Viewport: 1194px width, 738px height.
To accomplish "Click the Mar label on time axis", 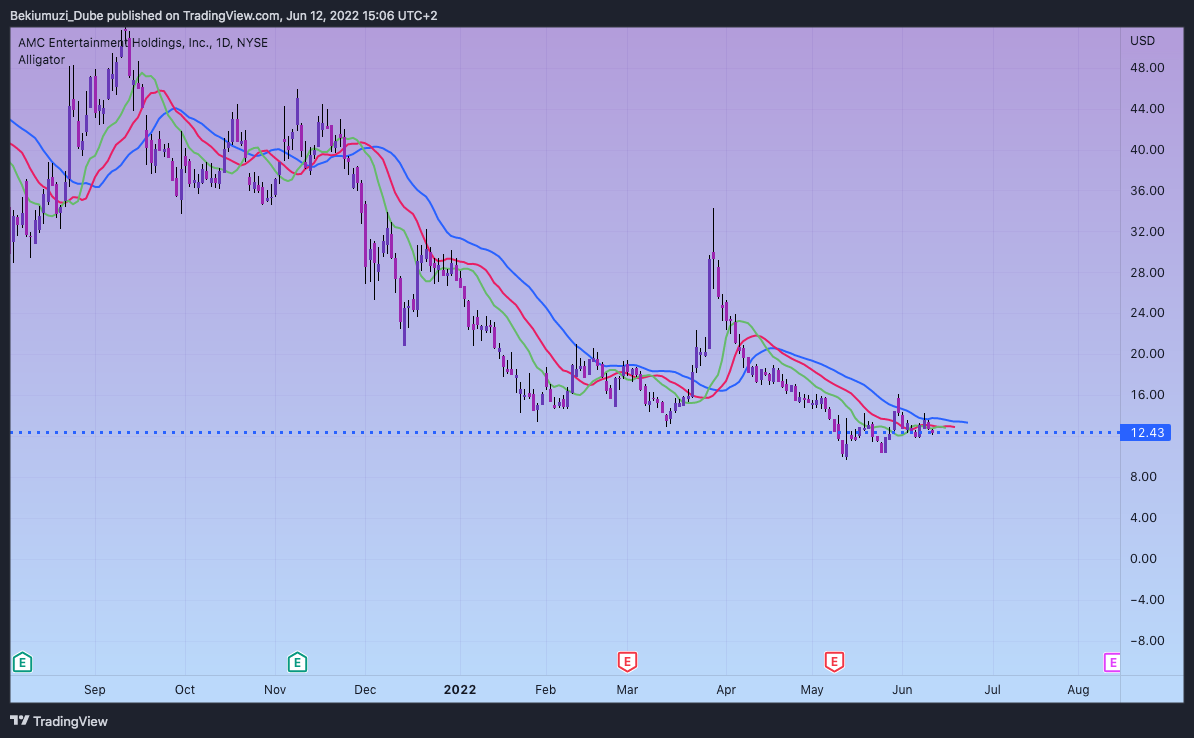I will point(627,689).
